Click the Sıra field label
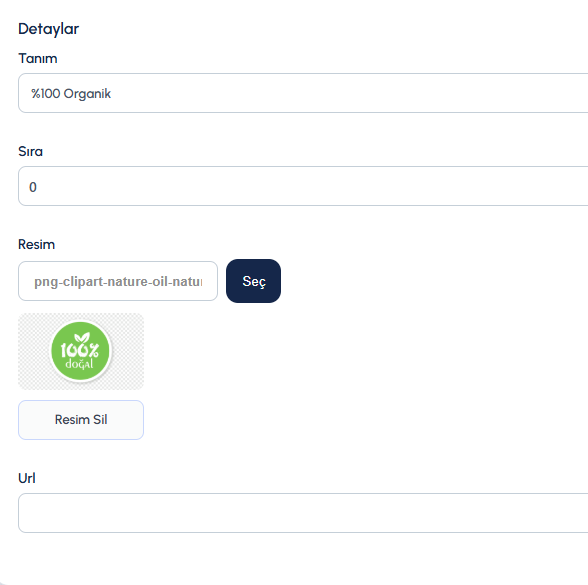 [30, 152]
